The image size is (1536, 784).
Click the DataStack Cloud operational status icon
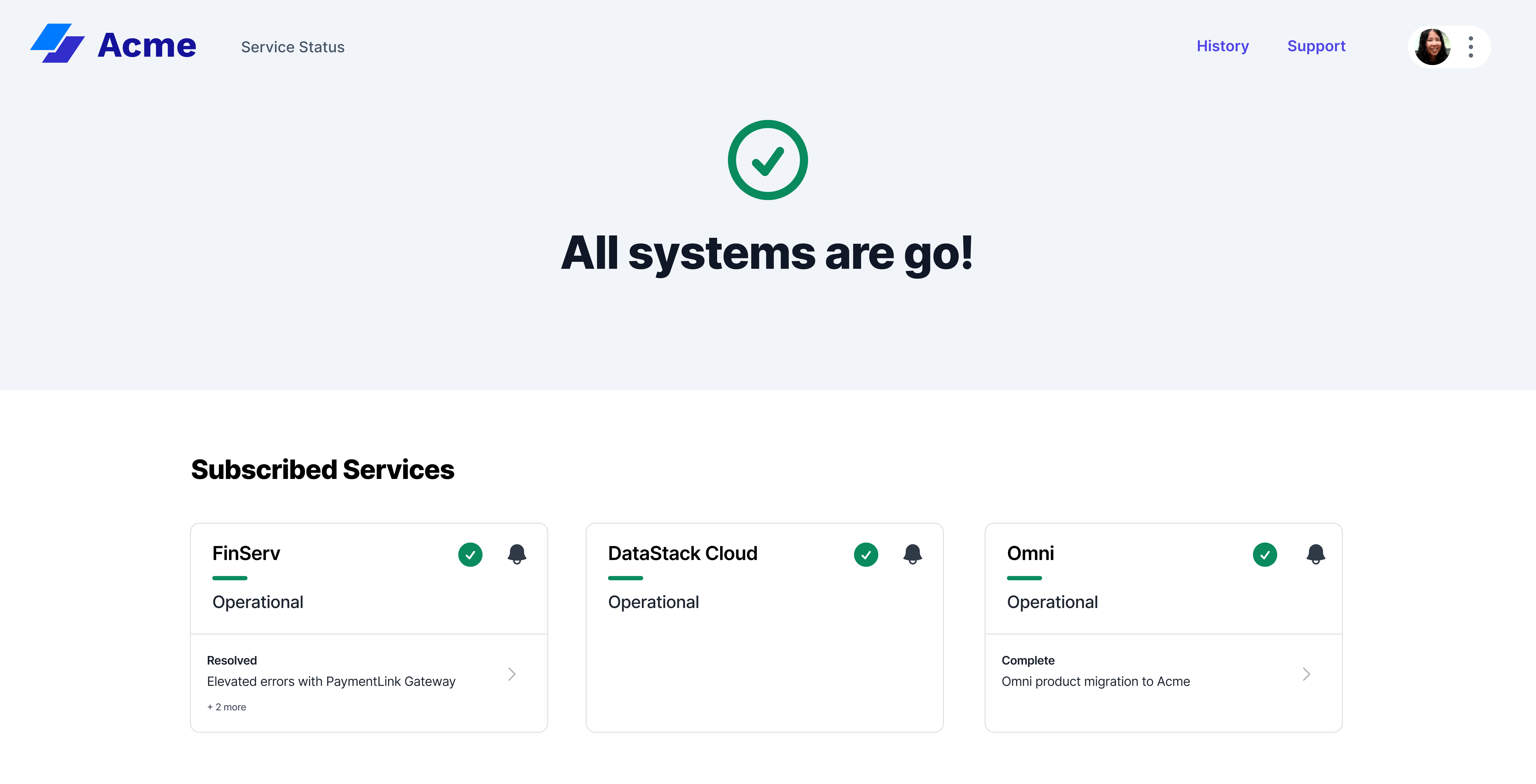coord(866,554)
